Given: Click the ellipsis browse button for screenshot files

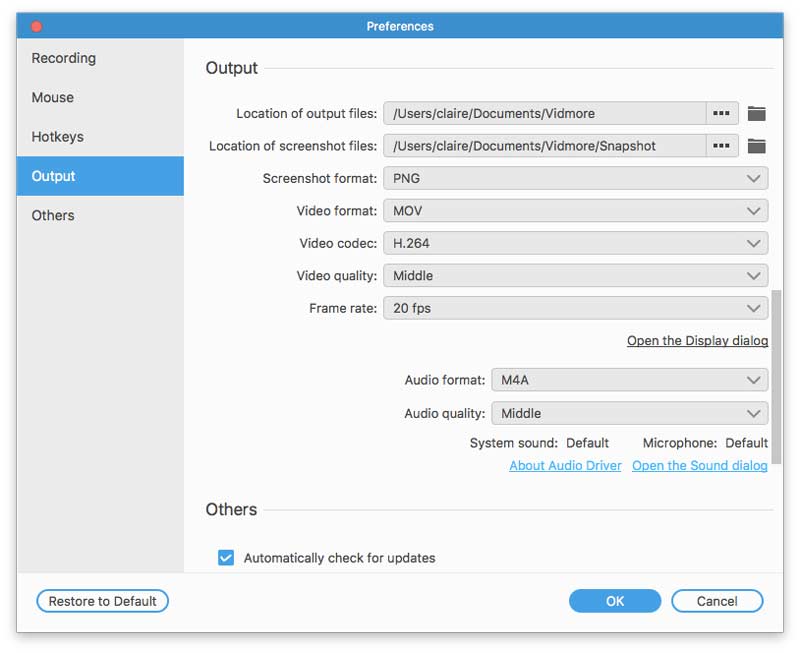Looking at the screenshot, I should (x=721, y=146).
